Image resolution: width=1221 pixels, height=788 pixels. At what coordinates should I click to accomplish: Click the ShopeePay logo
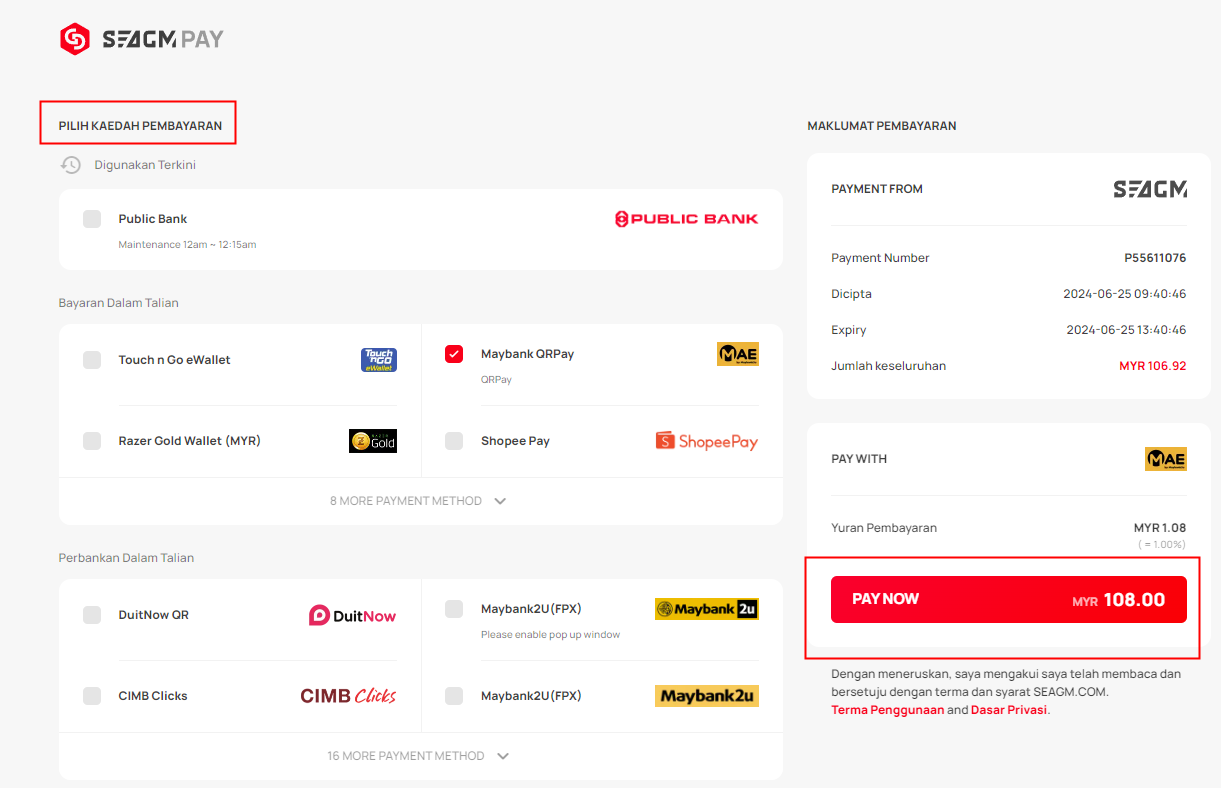pos(707,441)
